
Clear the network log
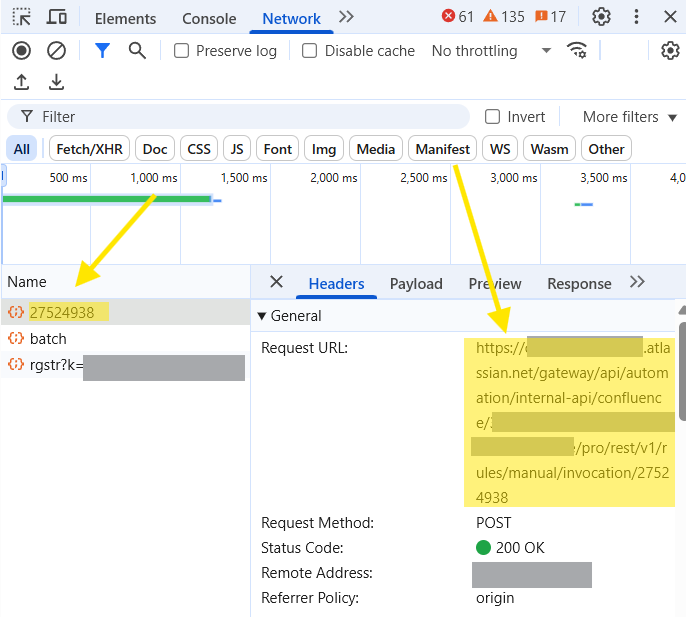pyautogui.click(x=56, y=51)
